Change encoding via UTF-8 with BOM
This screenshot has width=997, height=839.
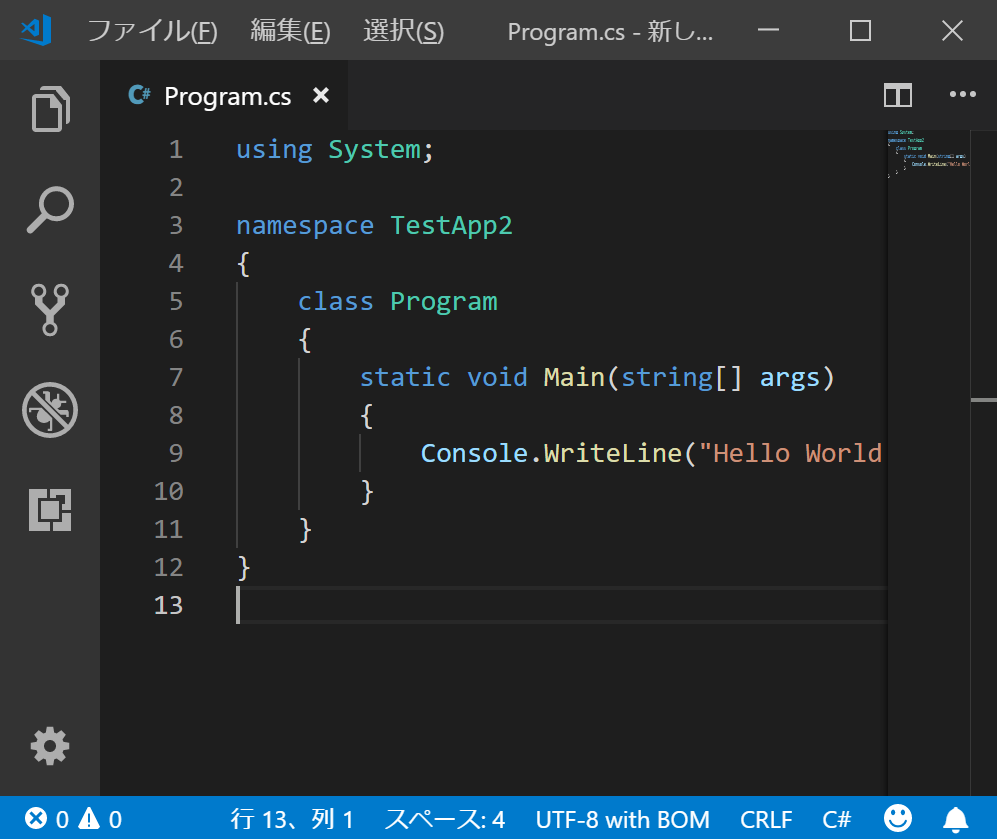[622, 820]
